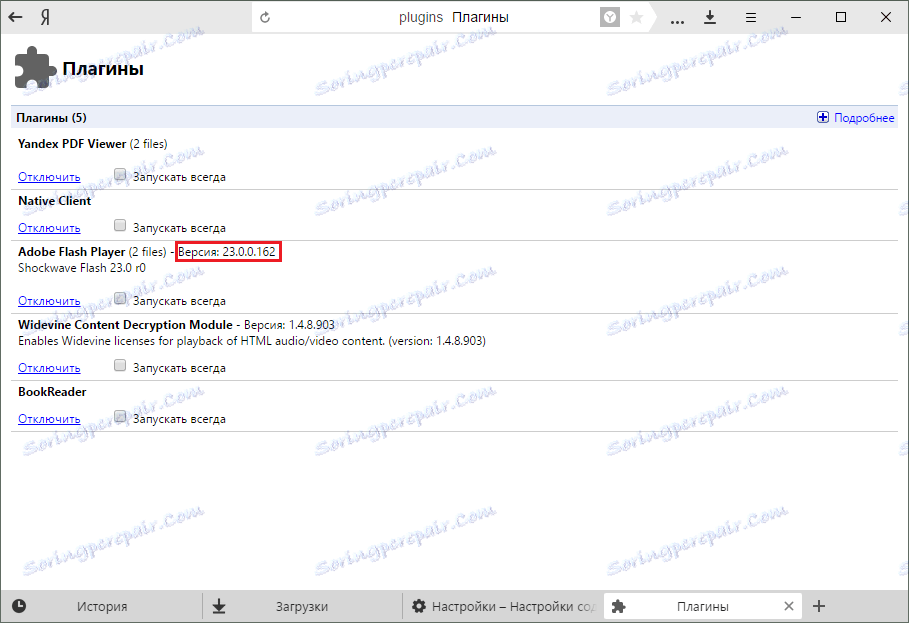This screenshot has width=909, height=623.
Task: Select the BookReader plugin name
Action: pos(52,392)
